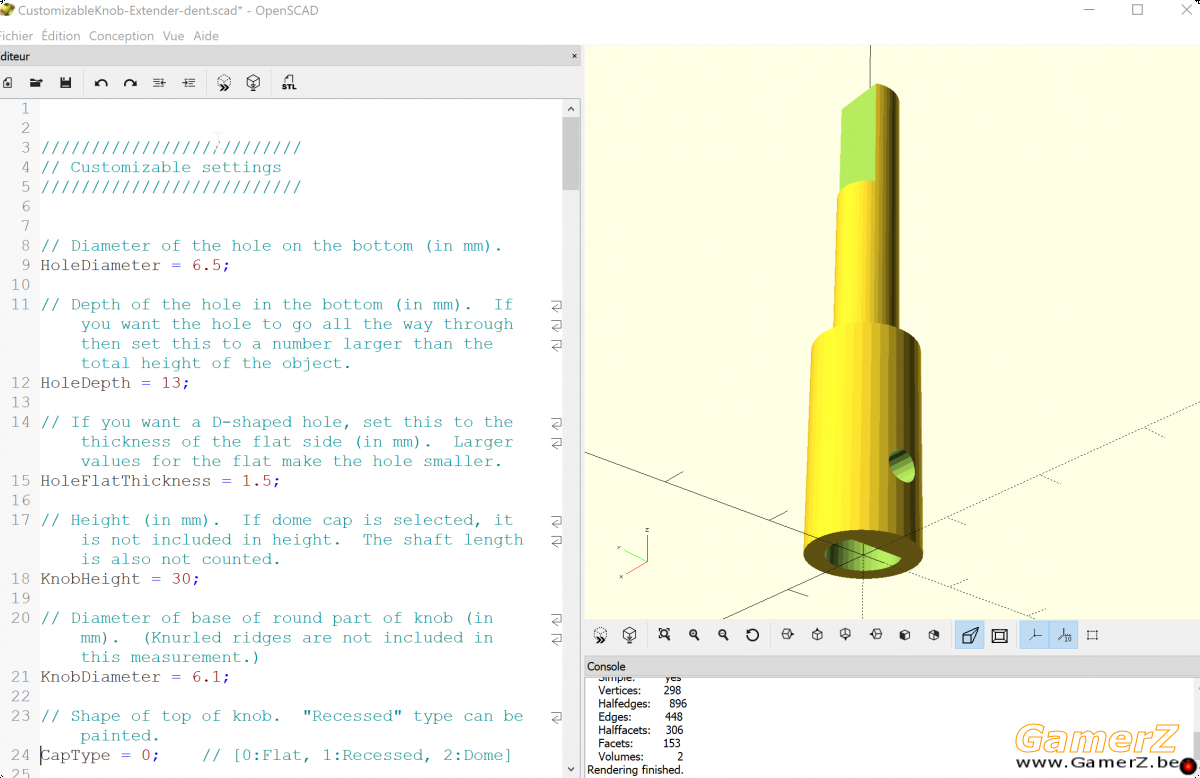Click the 'Vertices: 298' console line
Image resolution: width=1200 pixels, height=778 pixels.
click(x=640, y=691)
